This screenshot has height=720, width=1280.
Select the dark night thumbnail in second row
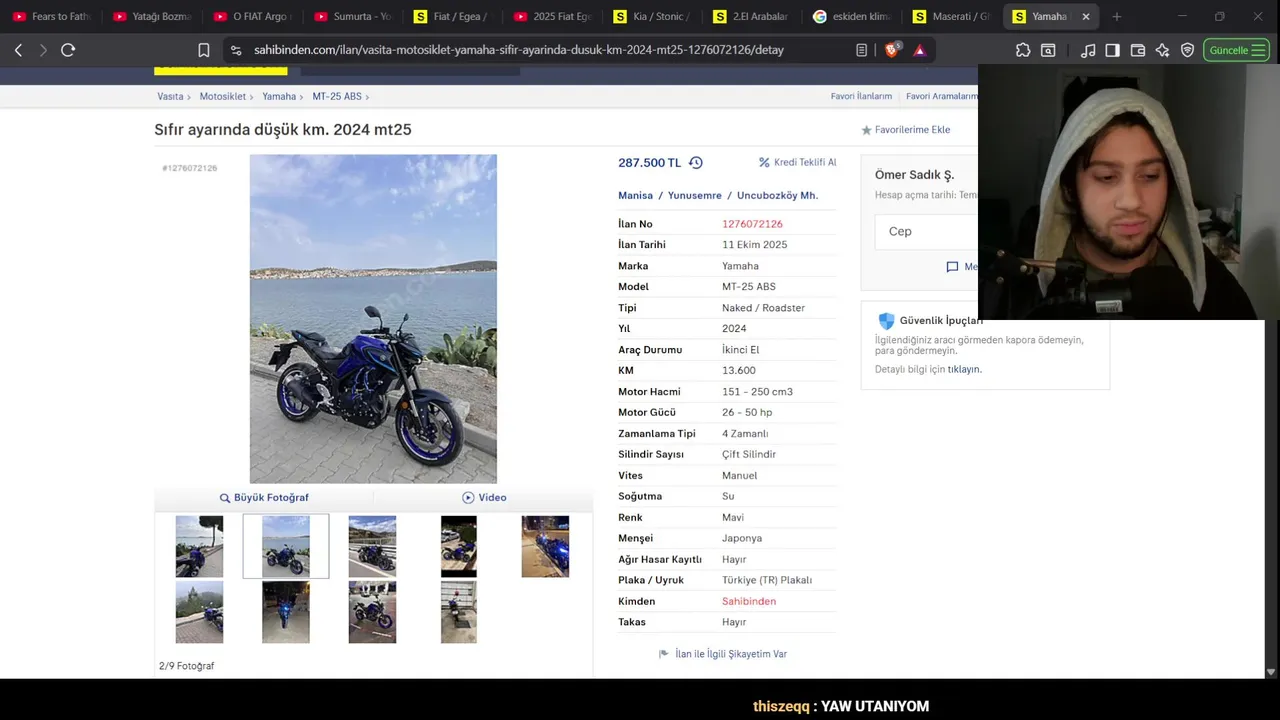(x=286, y=612)
